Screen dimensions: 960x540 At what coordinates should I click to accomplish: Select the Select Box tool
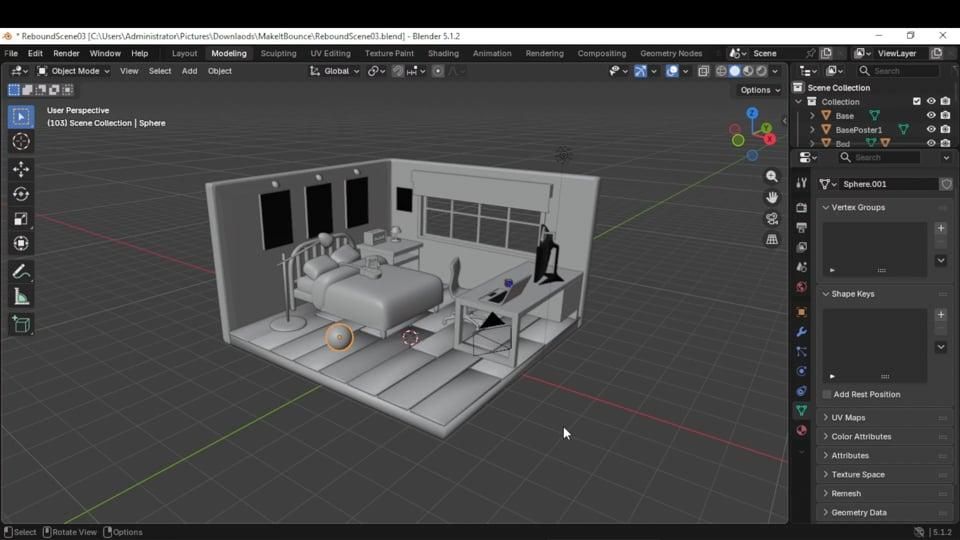tap(21, 116)
